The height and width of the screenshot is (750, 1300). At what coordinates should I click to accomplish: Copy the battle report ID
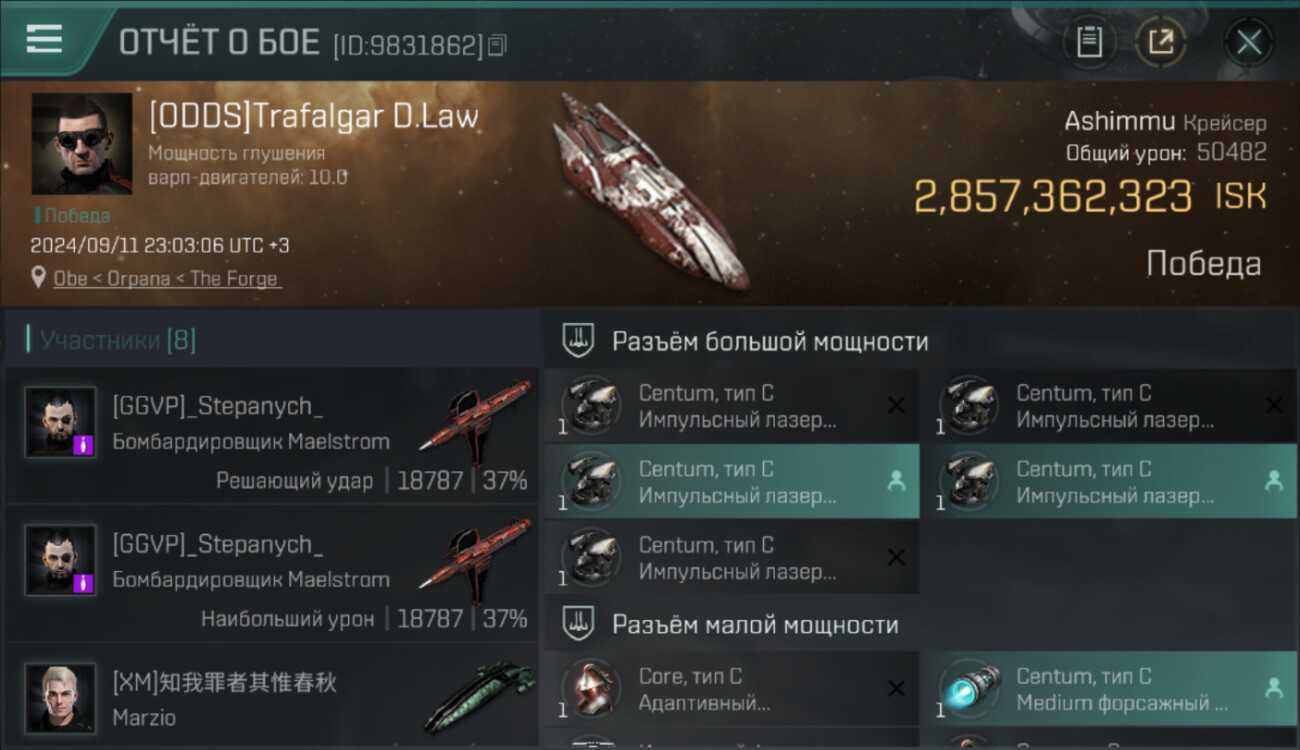(x=498, y=45)
